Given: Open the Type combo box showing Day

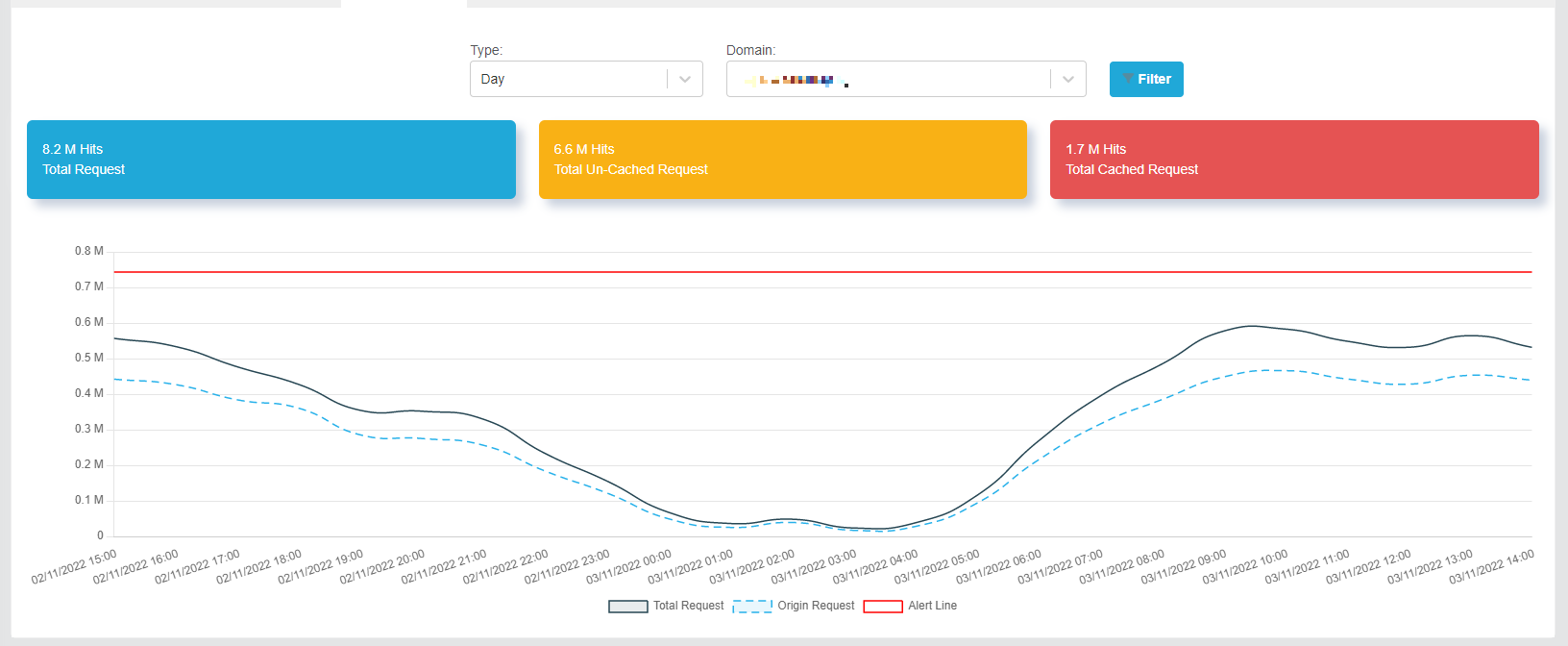Looking at the screenshot, I should [569, 79].
